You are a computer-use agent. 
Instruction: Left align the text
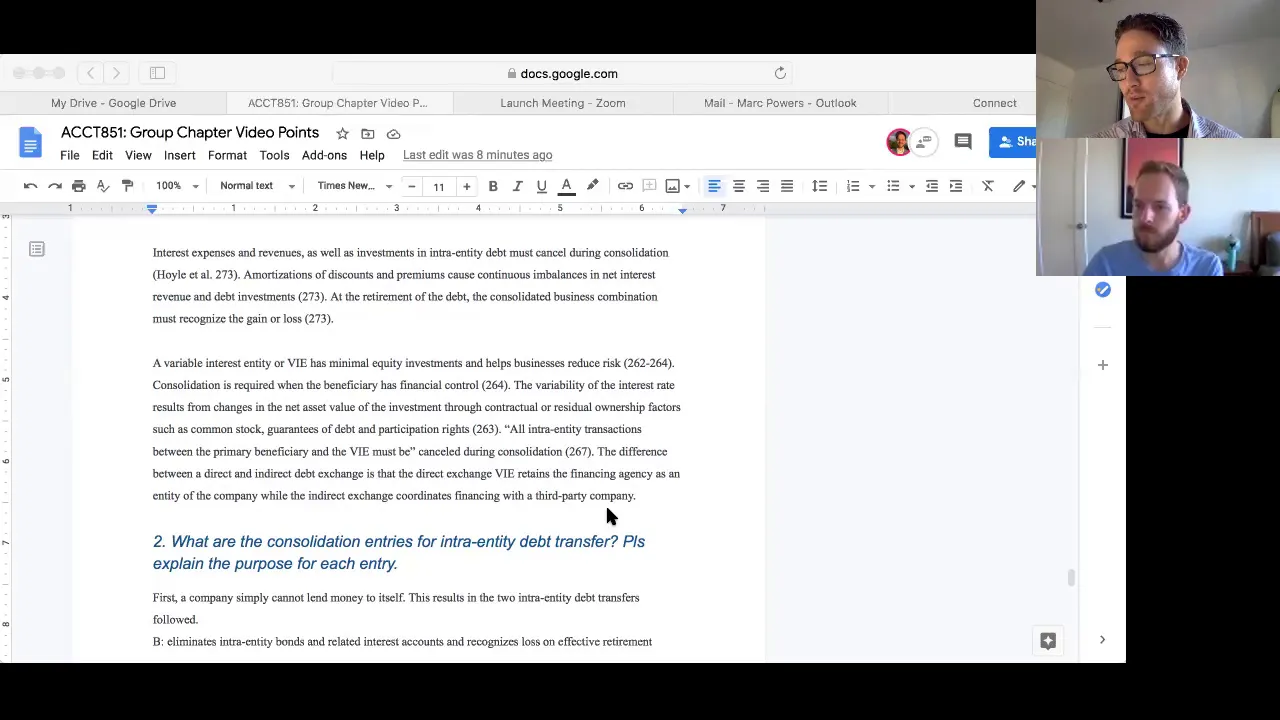[x=714, y=186]
